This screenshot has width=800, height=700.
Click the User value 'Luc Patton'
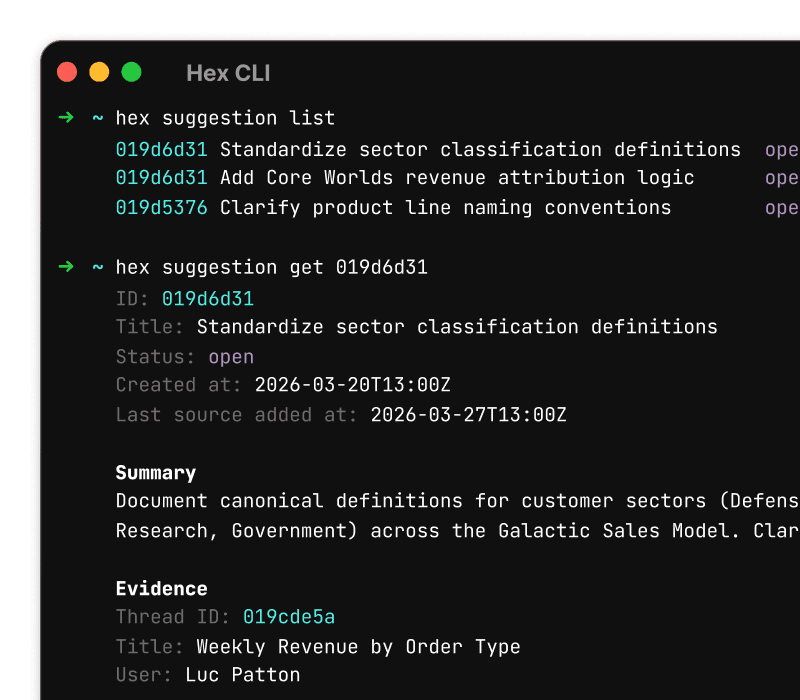[242, 675]
